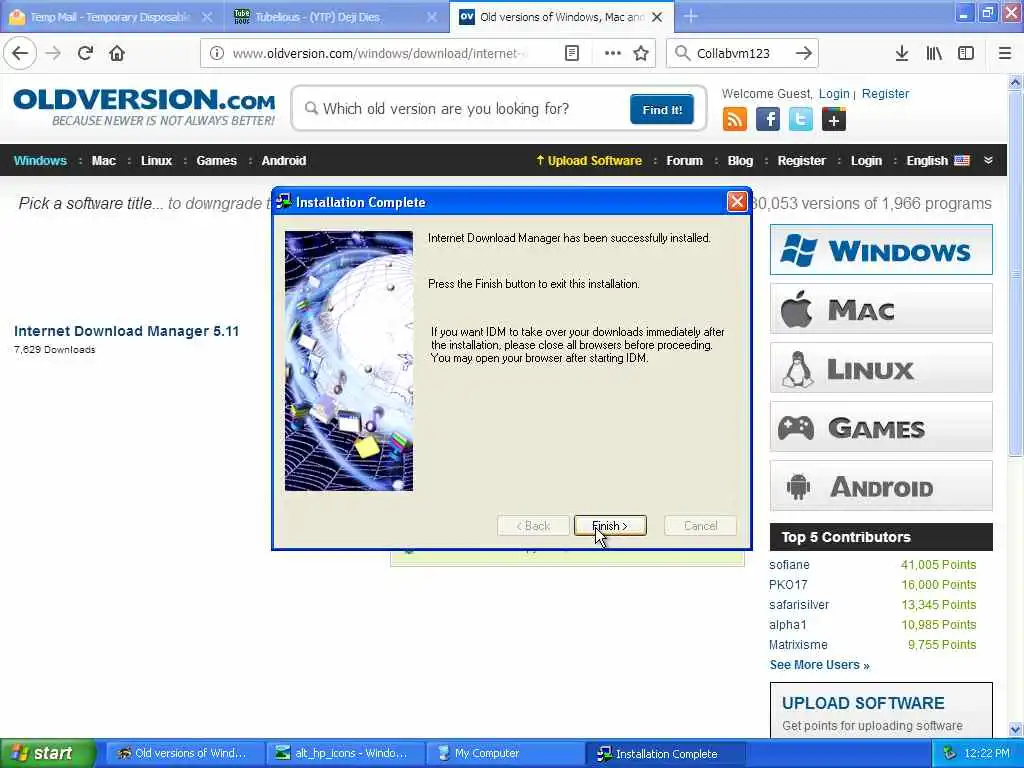The image size is (1024, 768).
Task: Open the RSS feed icon
Action: click(x=735, y=120)
